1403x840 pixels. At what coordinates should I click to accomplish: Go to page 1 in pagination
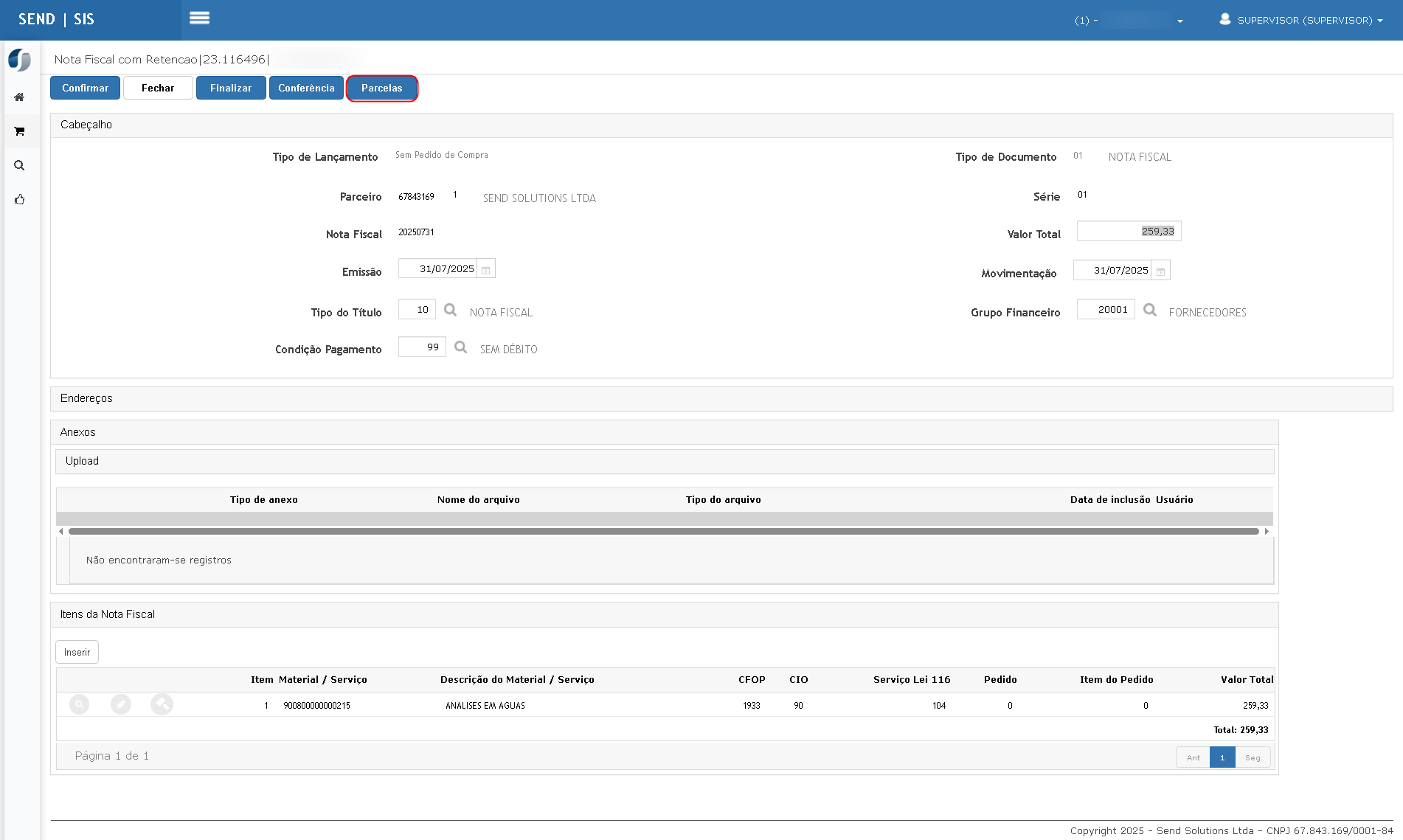point(1222,757)
